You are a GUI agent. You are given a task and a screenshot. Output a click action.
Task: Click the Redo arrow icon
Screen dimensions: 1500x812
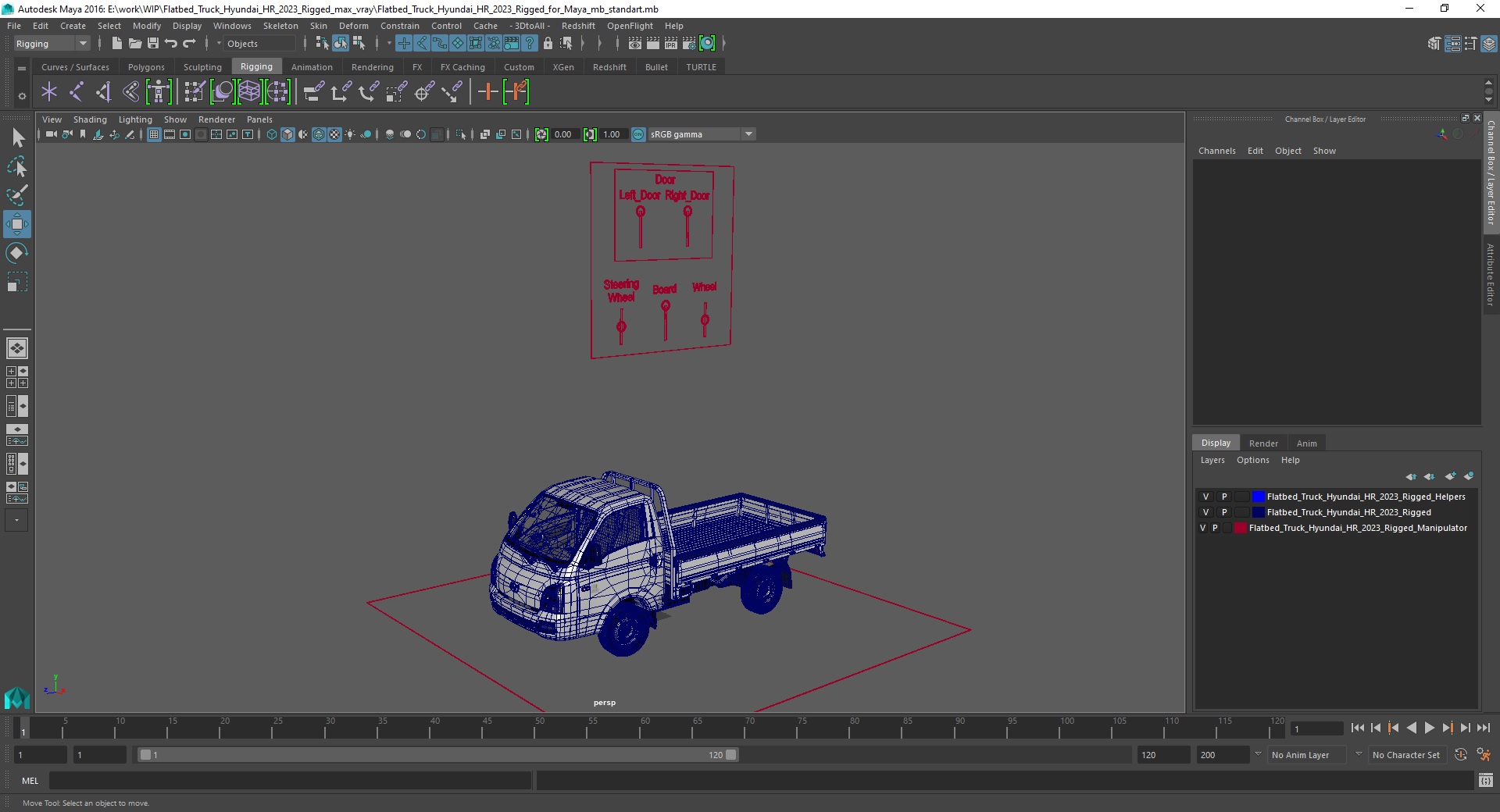click(189, 44)
